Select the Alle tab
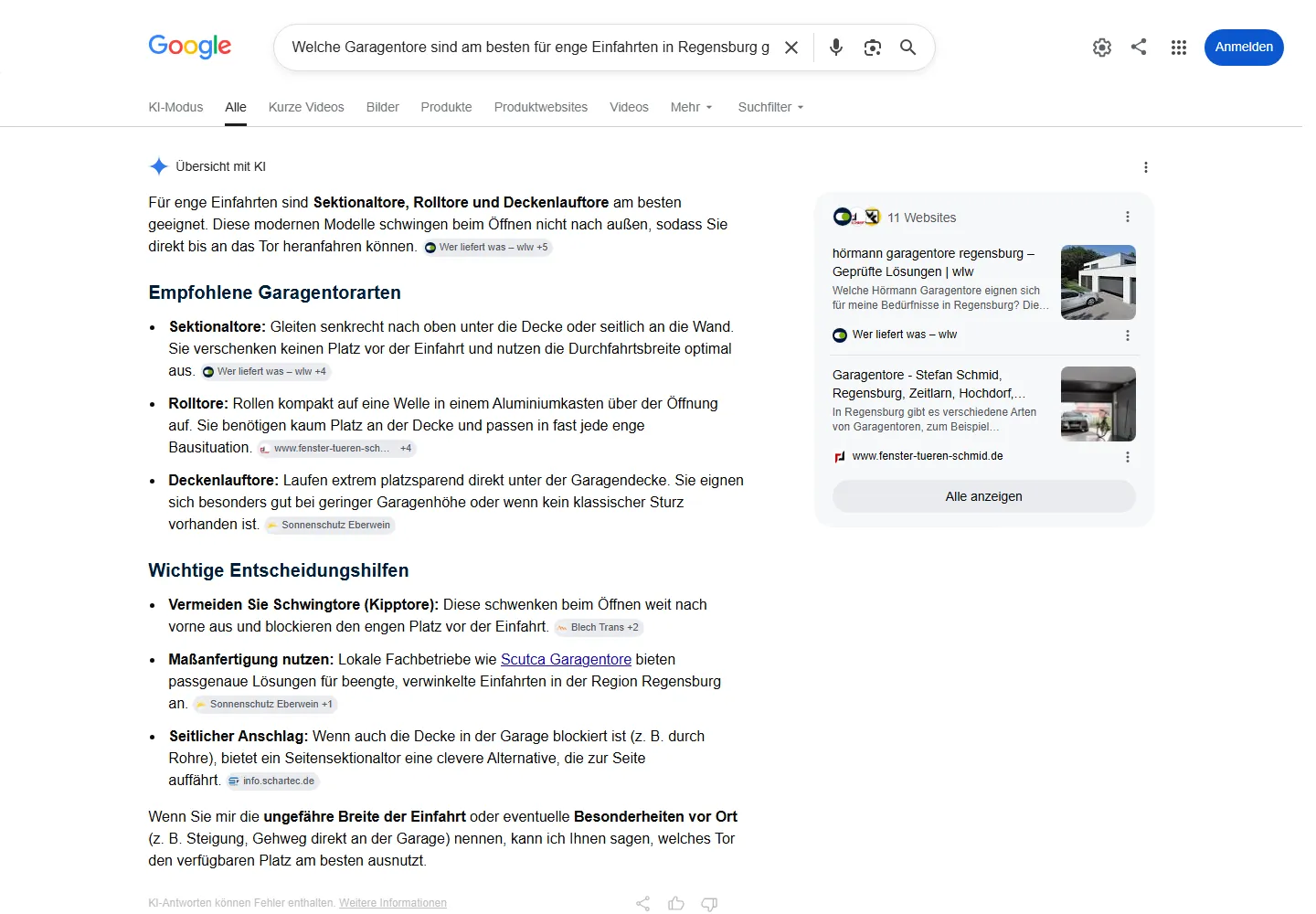Image resolution: width=1316 pixels, height=914 pixels. point(236,107)
